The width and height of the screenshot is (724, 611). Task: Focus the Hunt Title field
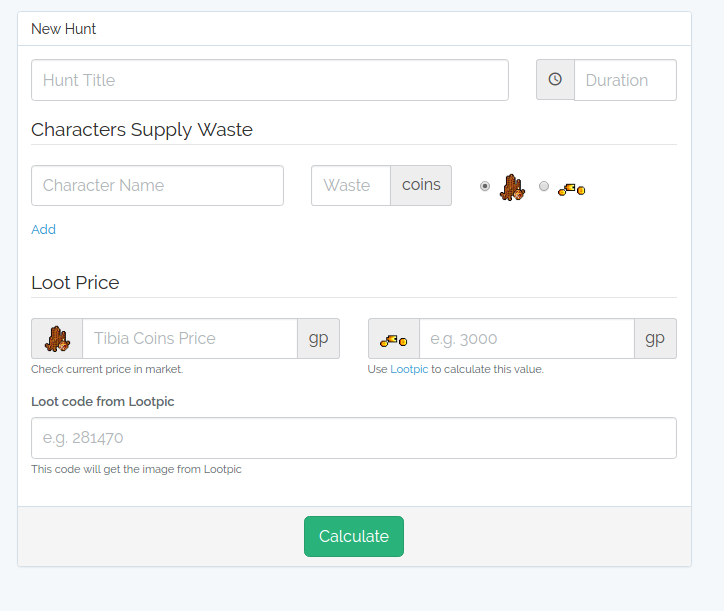tap(270, 80)
